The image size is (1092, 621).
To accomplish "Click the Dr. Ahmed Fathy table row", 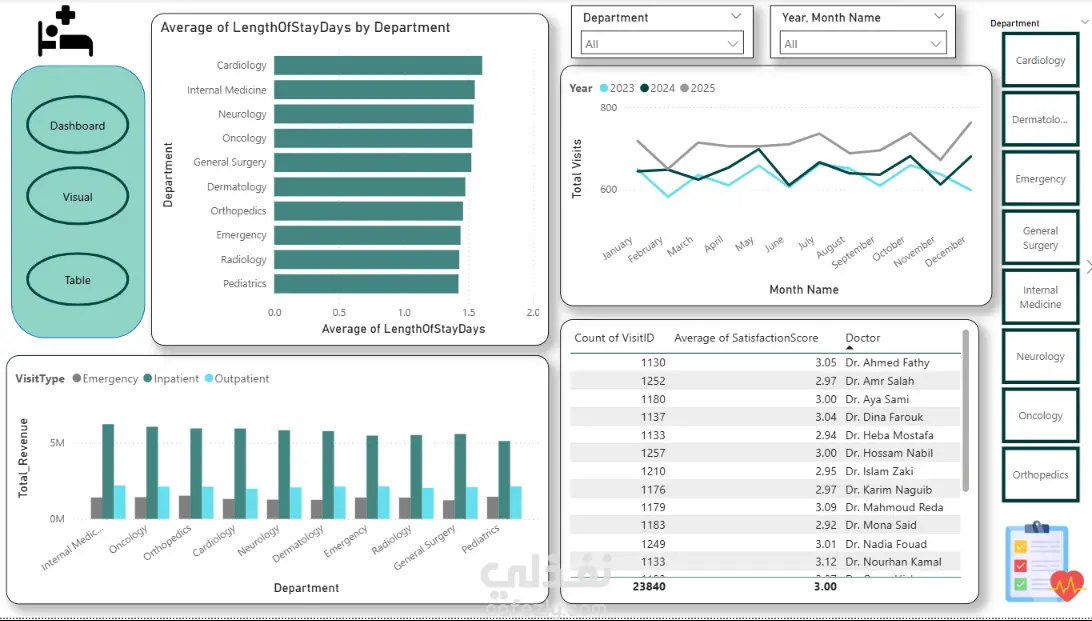I will (x=765, y=363).
